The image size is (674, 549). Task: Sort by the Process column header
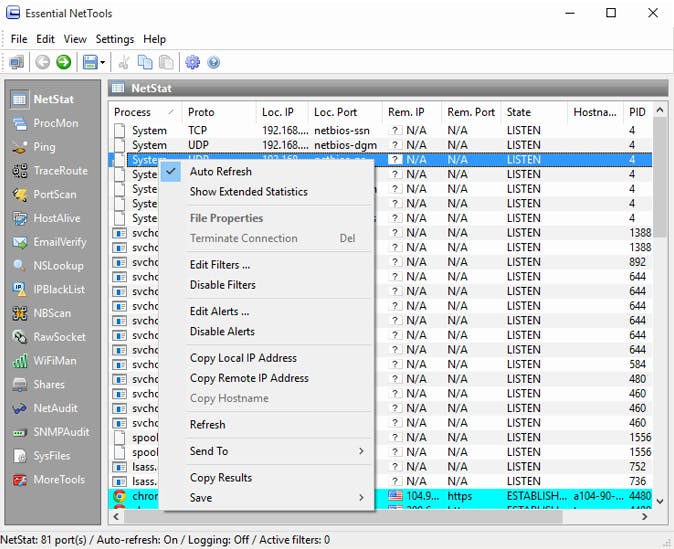(x=144, y=112)
